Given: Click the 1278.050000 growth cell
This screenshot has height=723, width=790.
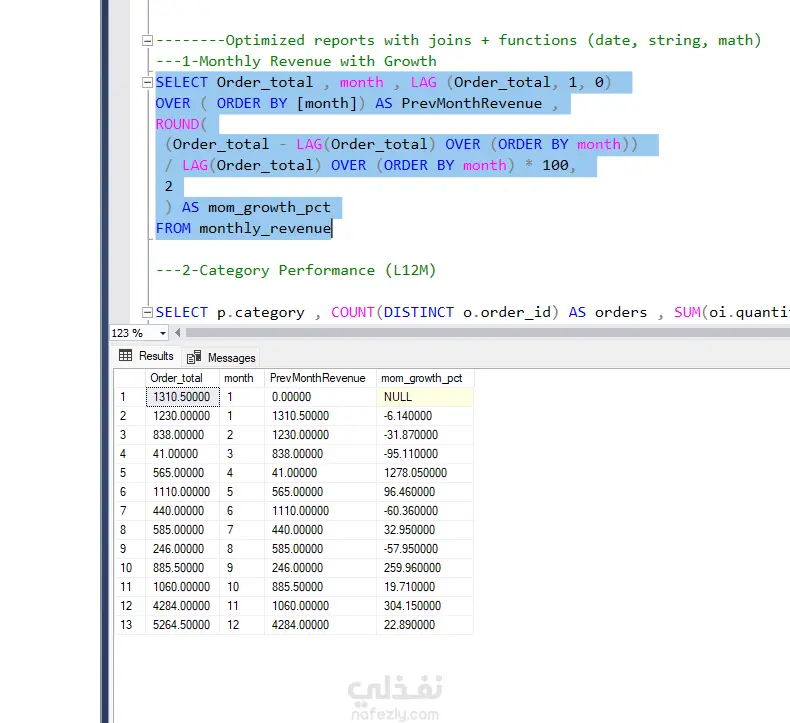Looking at the screenshot, I should pos(425,473).
